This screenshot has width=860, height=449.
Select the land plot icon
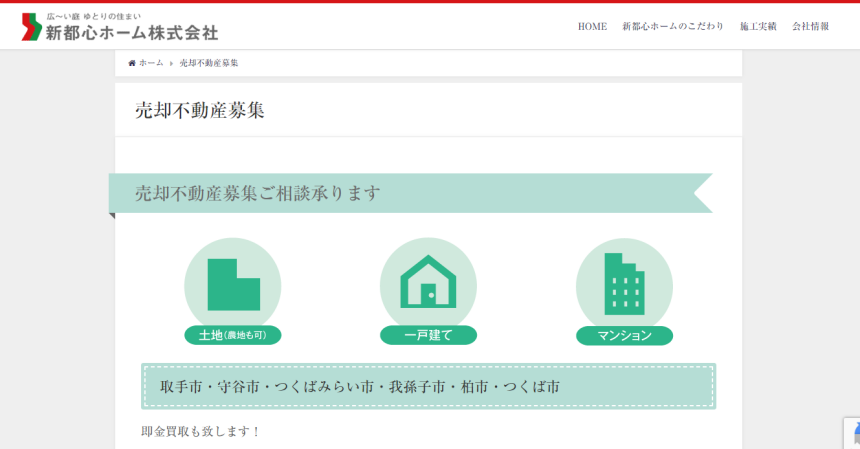pyautogui.click(x=233, y=284)
